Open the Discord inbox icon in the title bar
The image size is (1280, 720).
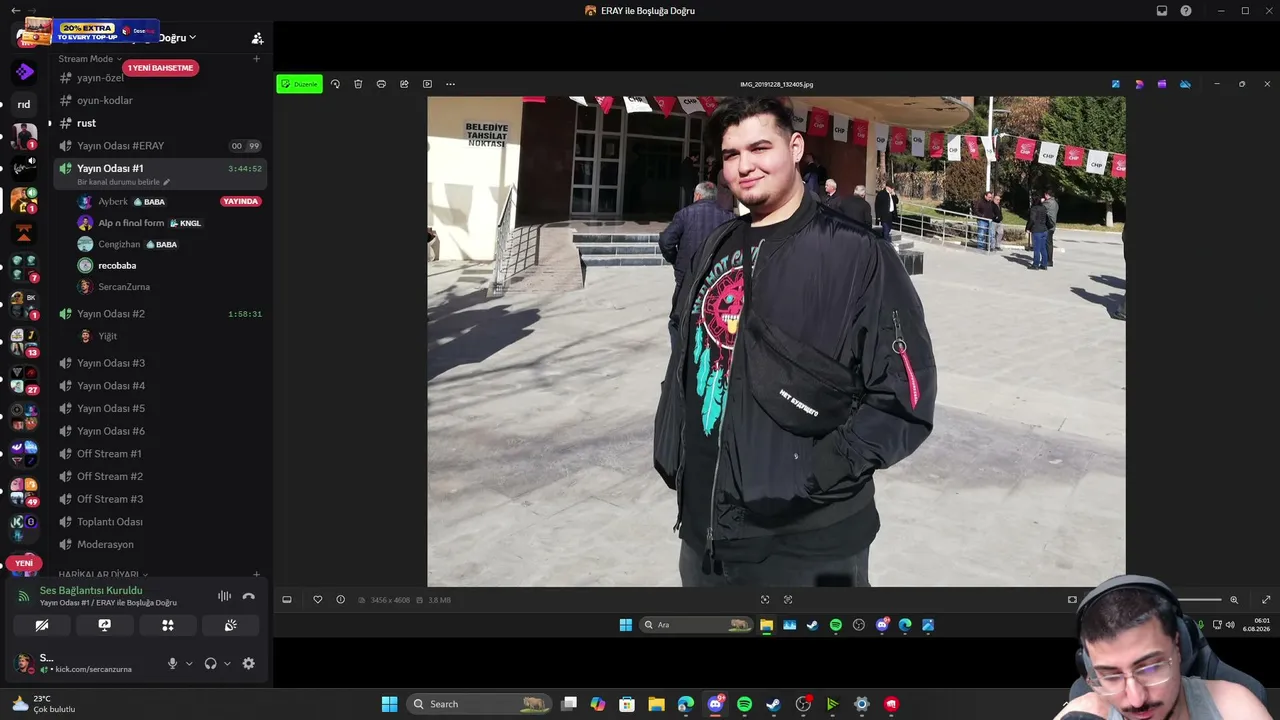[1162, 11]
